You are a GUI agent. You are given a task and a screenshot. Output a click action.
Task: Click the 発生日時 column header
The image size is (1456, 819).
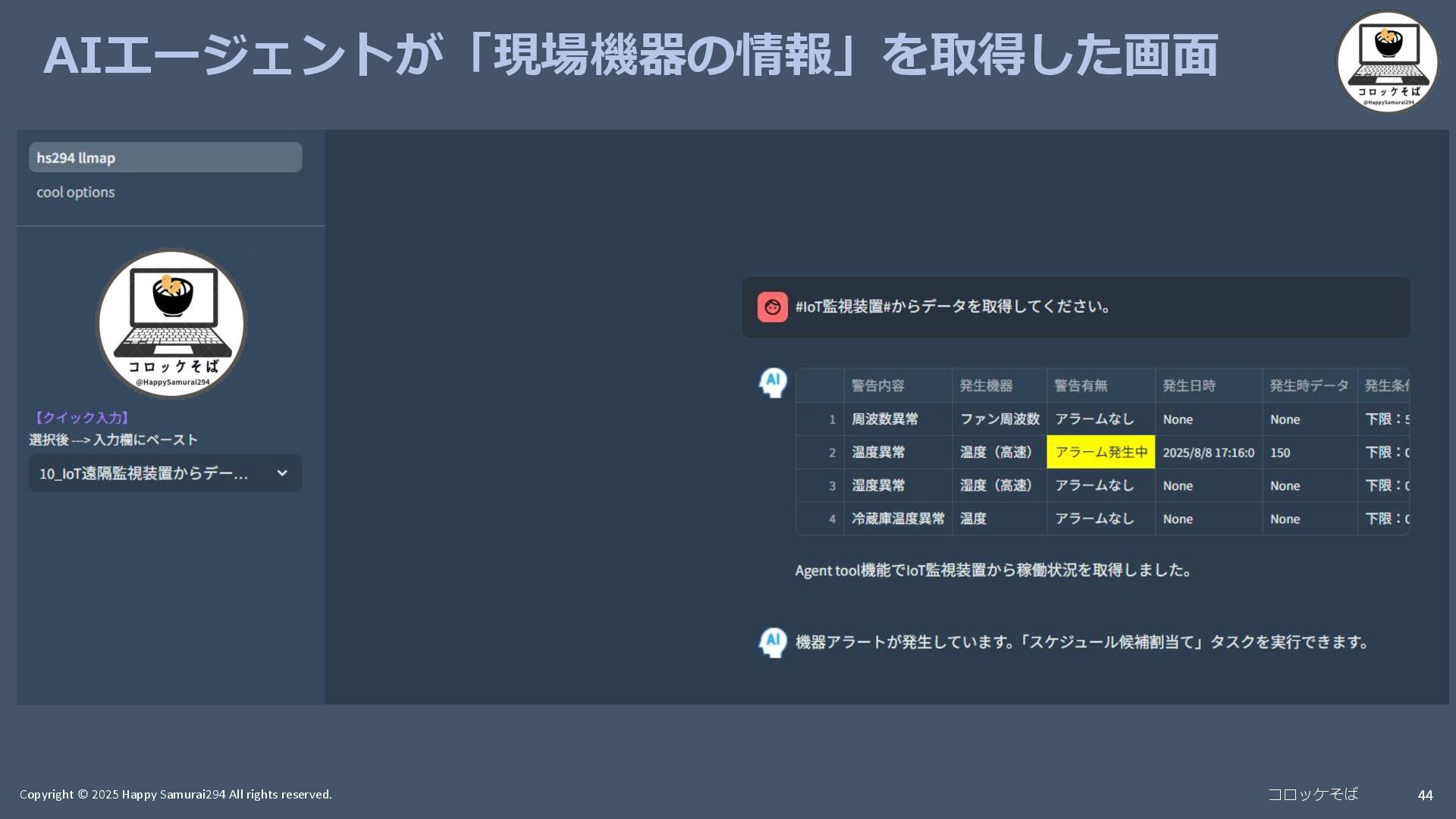tap(1188, 385)
